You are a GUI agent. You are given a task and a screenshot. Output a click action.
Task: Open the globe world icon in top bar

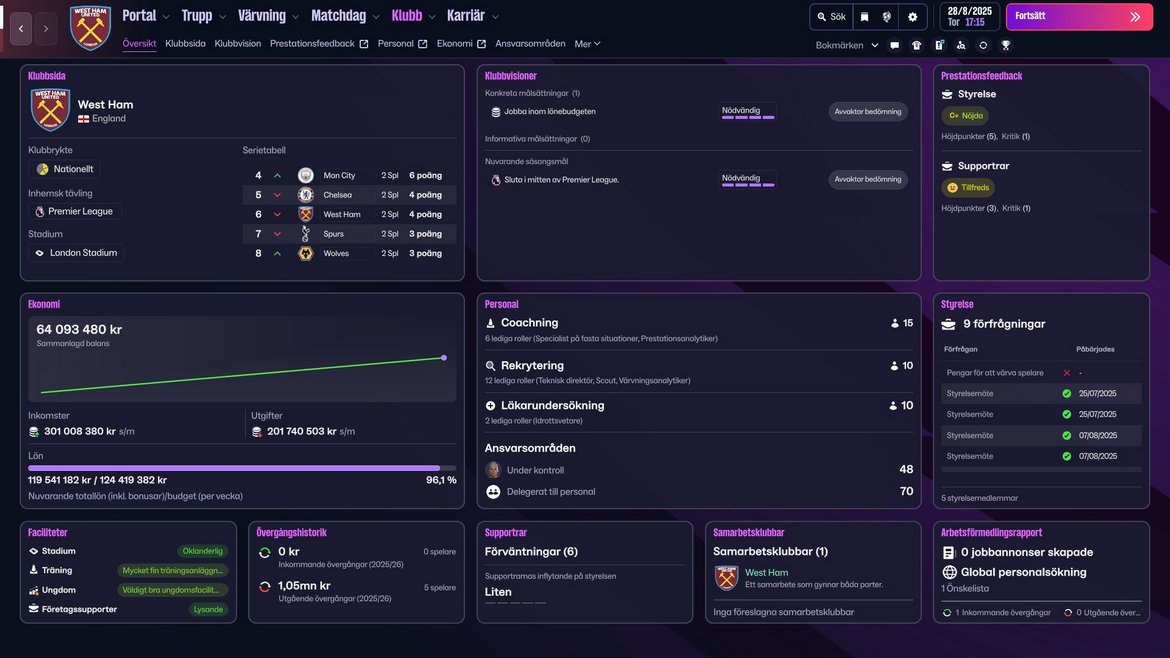(x=886, y=17)
